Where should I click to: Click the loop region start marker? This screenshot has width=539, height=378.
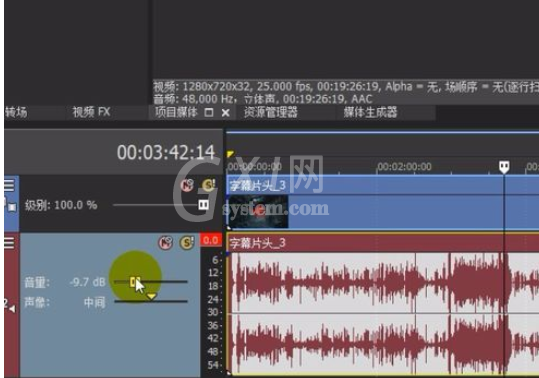pyautogui.click(x=230, y=154)
